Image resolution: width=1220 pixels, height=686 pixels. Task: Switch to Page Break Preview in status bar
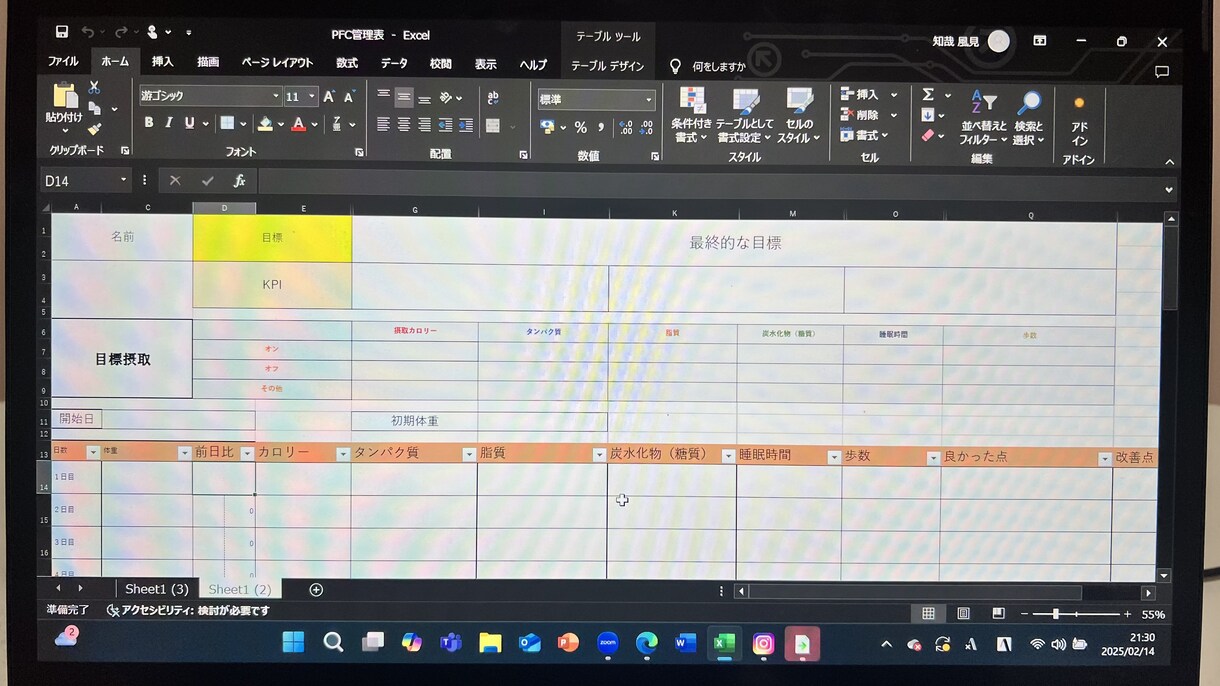point(998,614)
